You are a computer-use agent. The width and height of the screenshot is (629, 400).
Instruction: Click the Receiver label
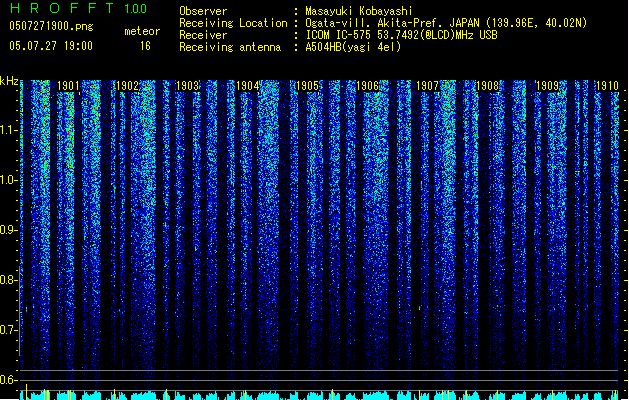pos(203,35)
